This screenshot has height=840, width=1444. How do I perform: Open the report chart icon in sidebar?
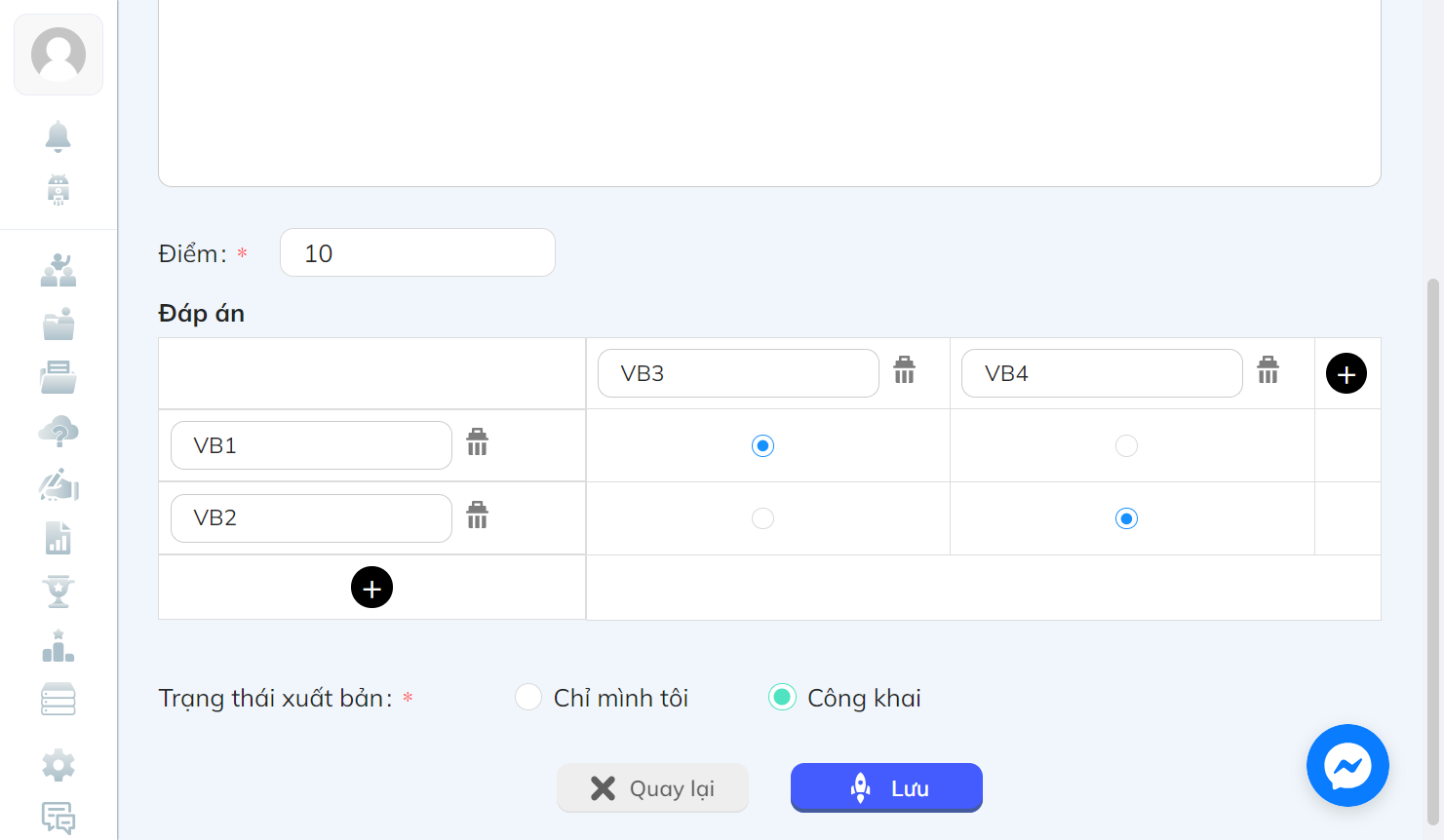(x=59, y=538)
